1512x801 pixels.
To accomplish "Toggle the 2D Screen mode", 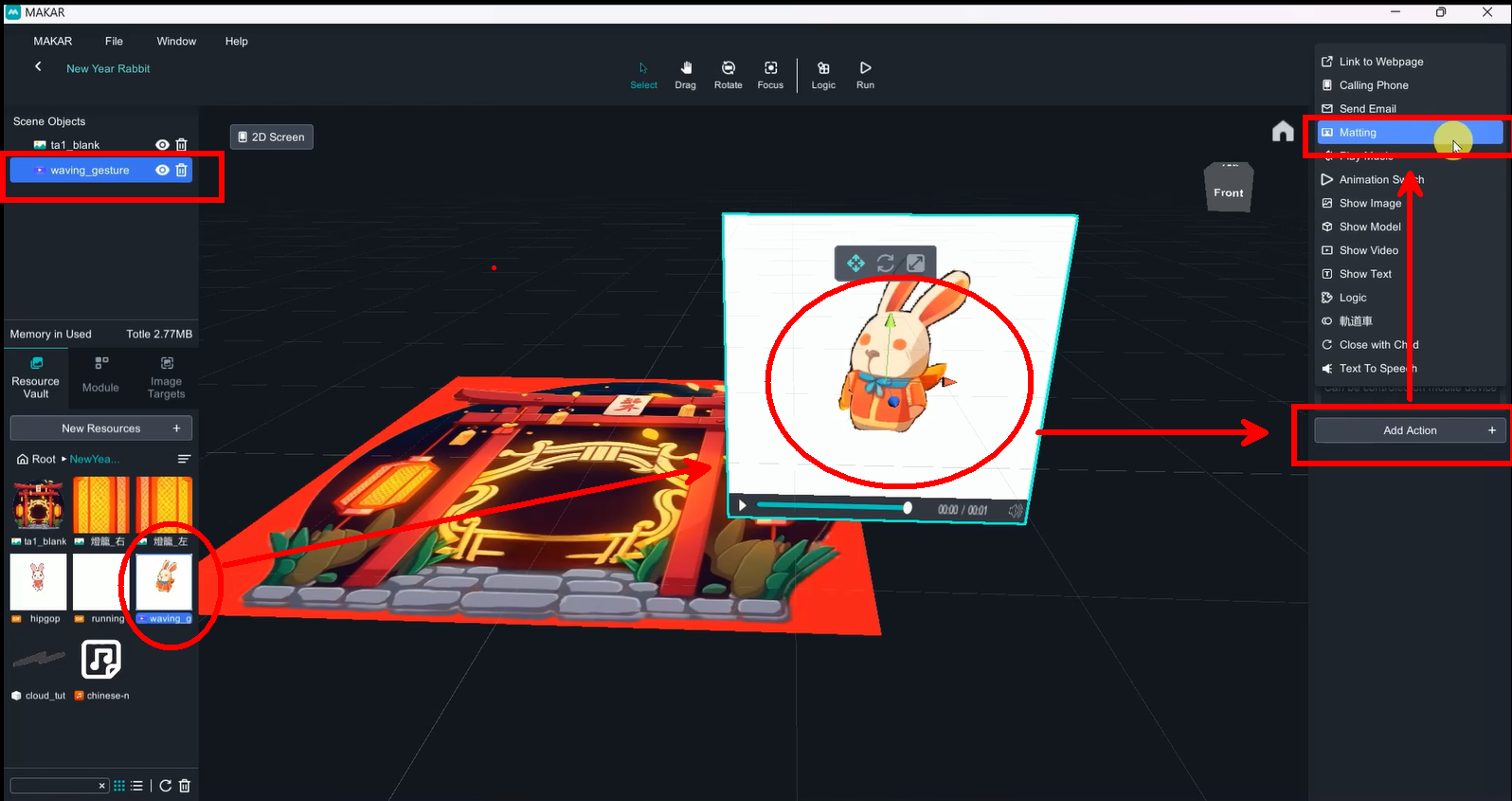I will pos(272,137).
